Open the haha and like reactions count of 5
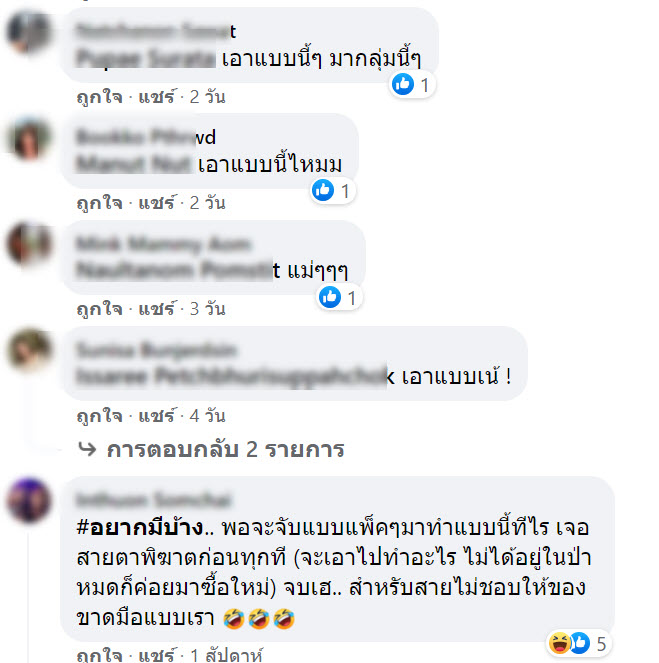This screenshot has height=663, width=659. pos(578,643)
